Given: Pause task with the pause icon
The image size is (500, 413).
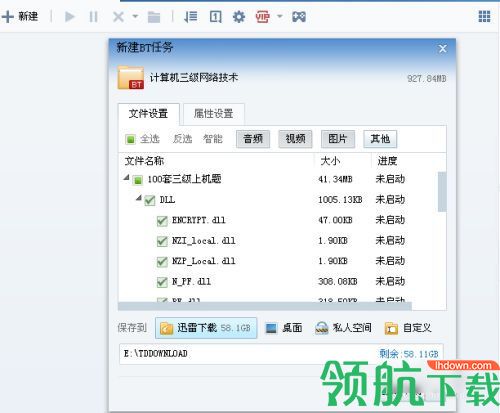Looking at the screenshot, I should tap(93, 16).
